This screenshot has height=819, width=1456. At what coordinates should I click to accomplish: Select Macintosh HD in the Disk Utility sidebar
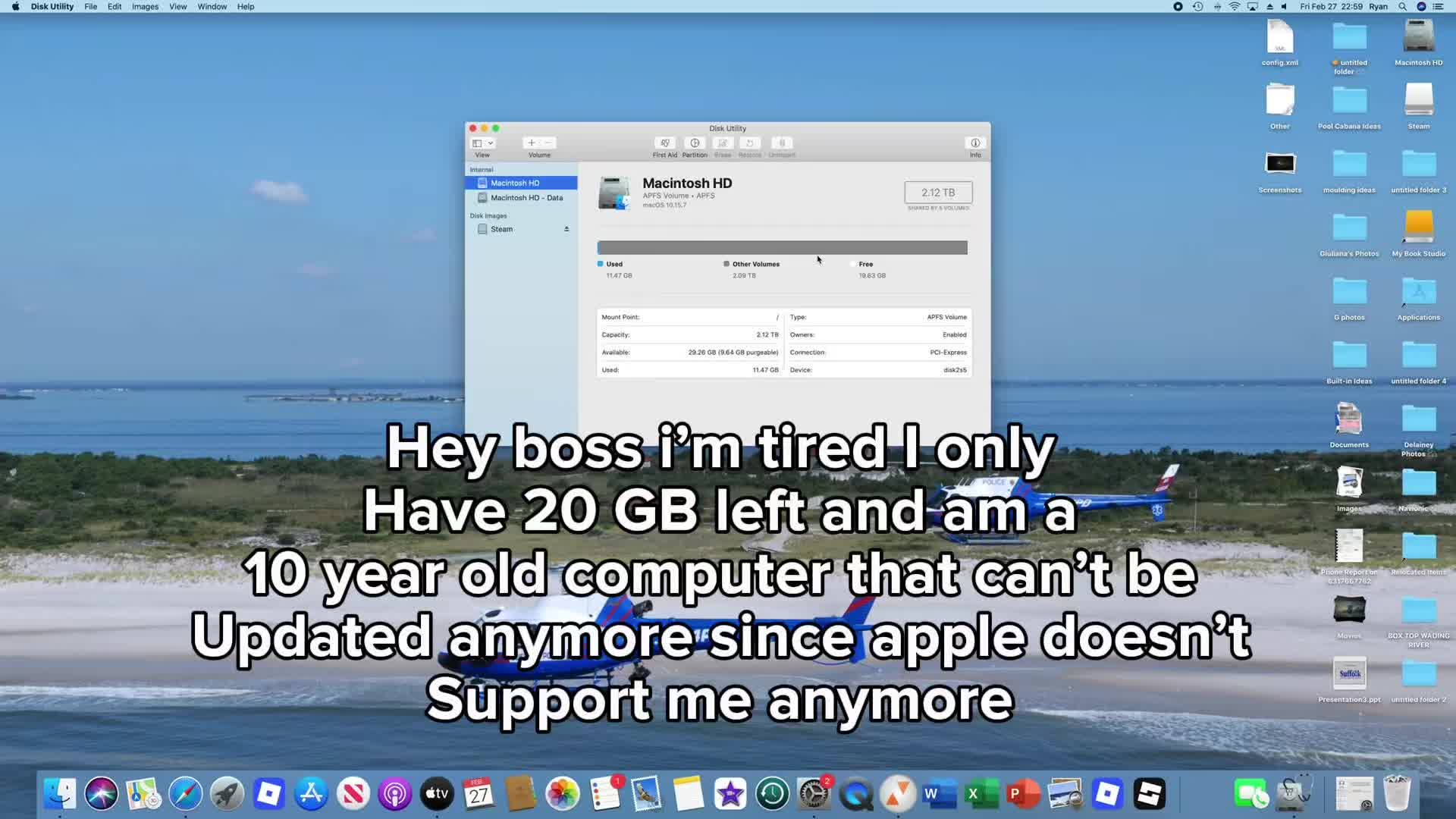[x=521, y=183]
